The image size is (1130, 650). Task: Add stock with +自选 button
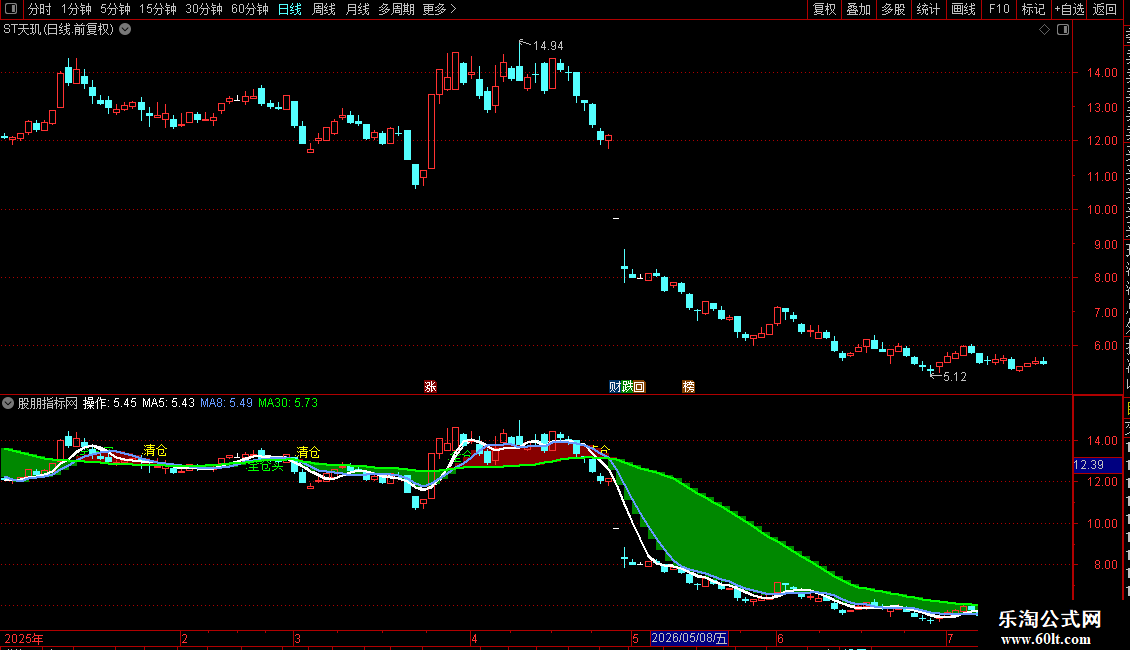pyautogui.click(x=1069, y=9)
